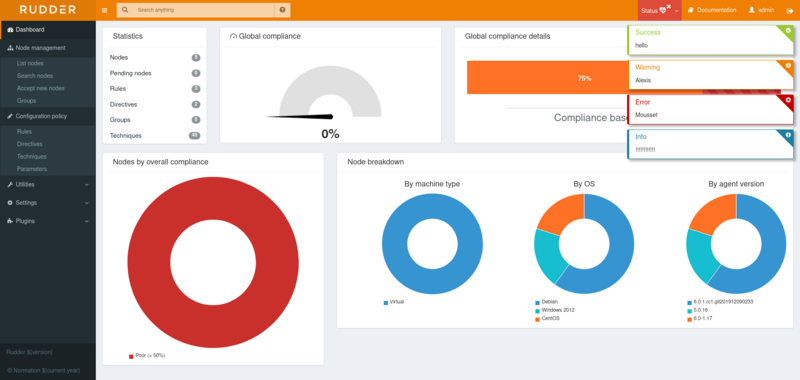Open the Dashboard page
This screenshot has width=800, height=380.
click(48, 30)
